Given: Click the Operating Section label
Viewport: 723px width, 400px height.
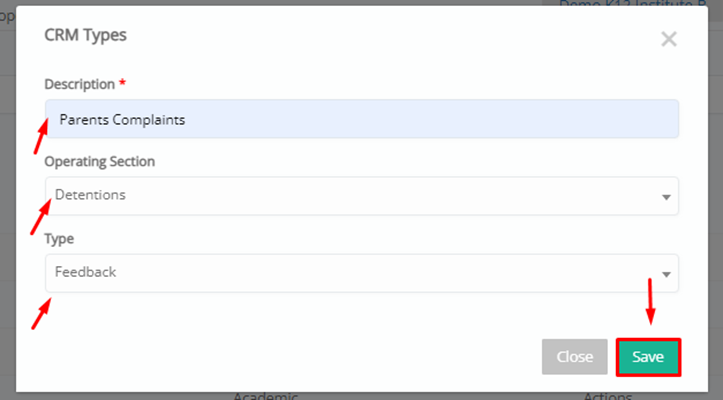Looking at the screenshot, I should point(100,161).
